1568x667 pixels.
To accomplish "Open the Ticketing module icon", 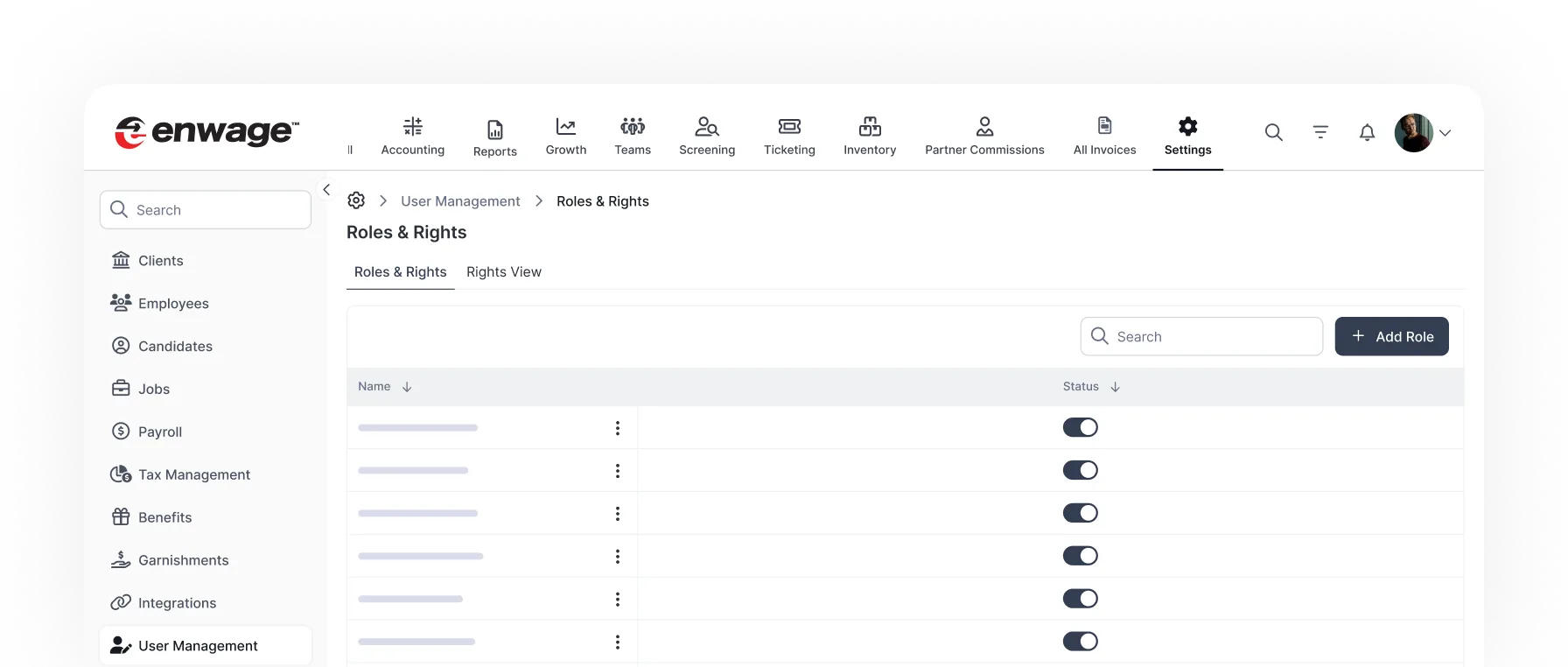I will click(x=789, y=127).
